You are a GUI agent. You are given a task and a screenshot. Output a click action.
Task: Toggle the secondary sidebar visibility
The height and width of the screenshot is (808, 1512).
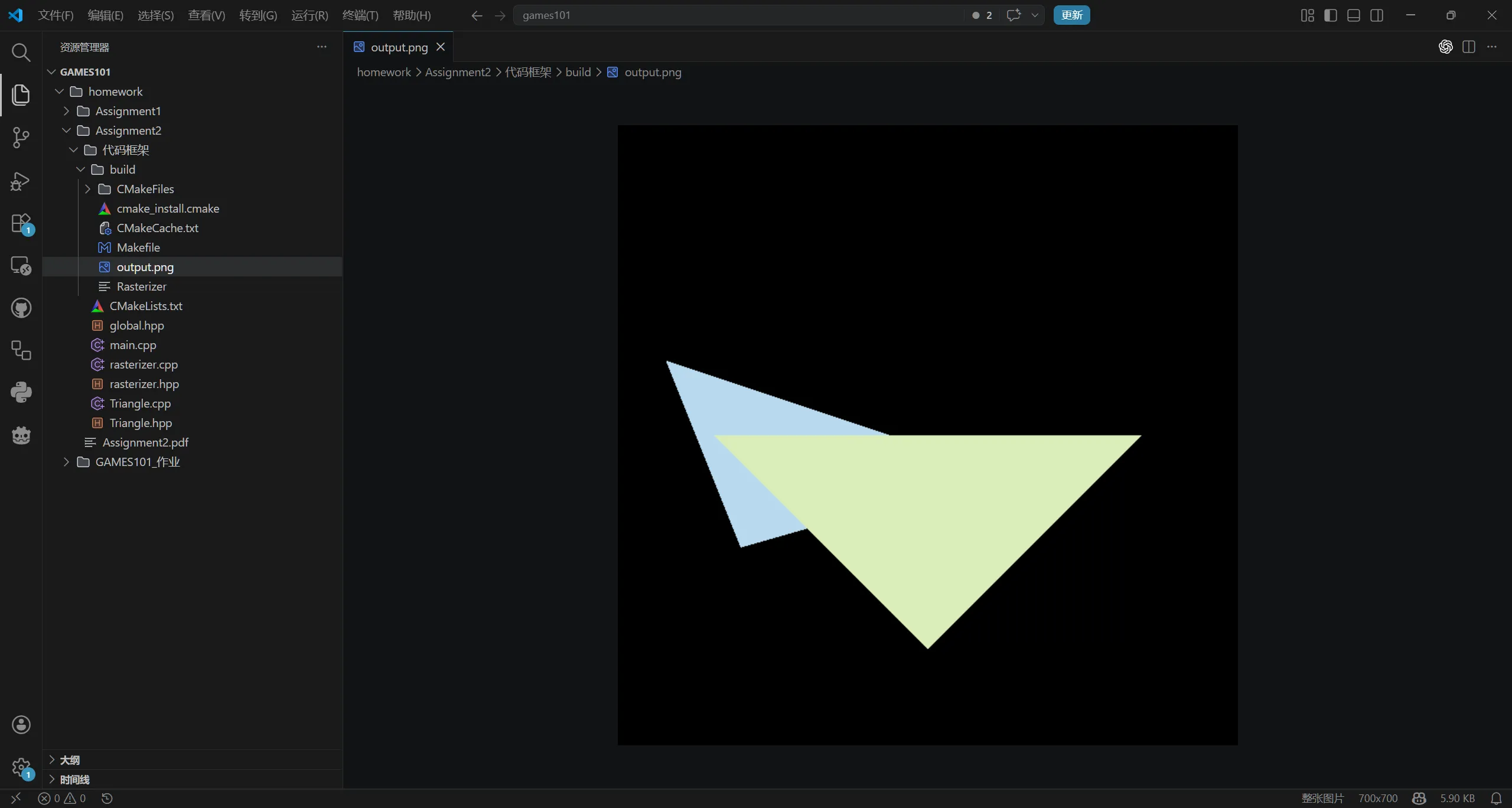pyautogui.click(x=1377, y=15)
